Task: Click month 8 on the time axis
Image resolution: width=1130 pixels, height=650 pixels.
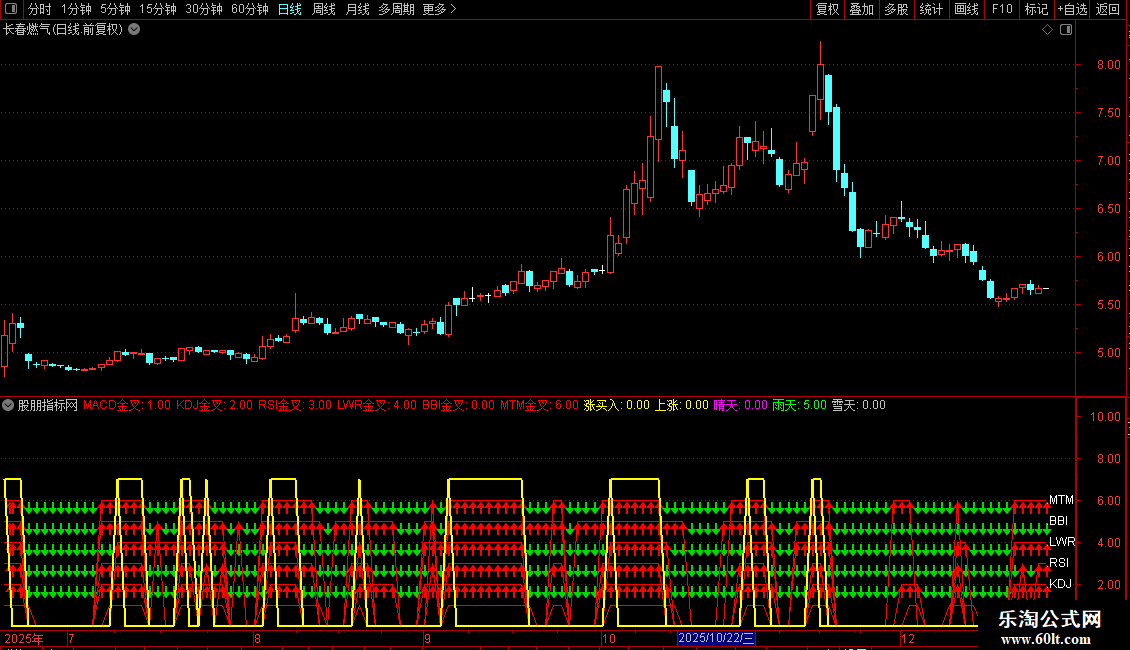Action: pyautogui.click(x=257, y=638)
